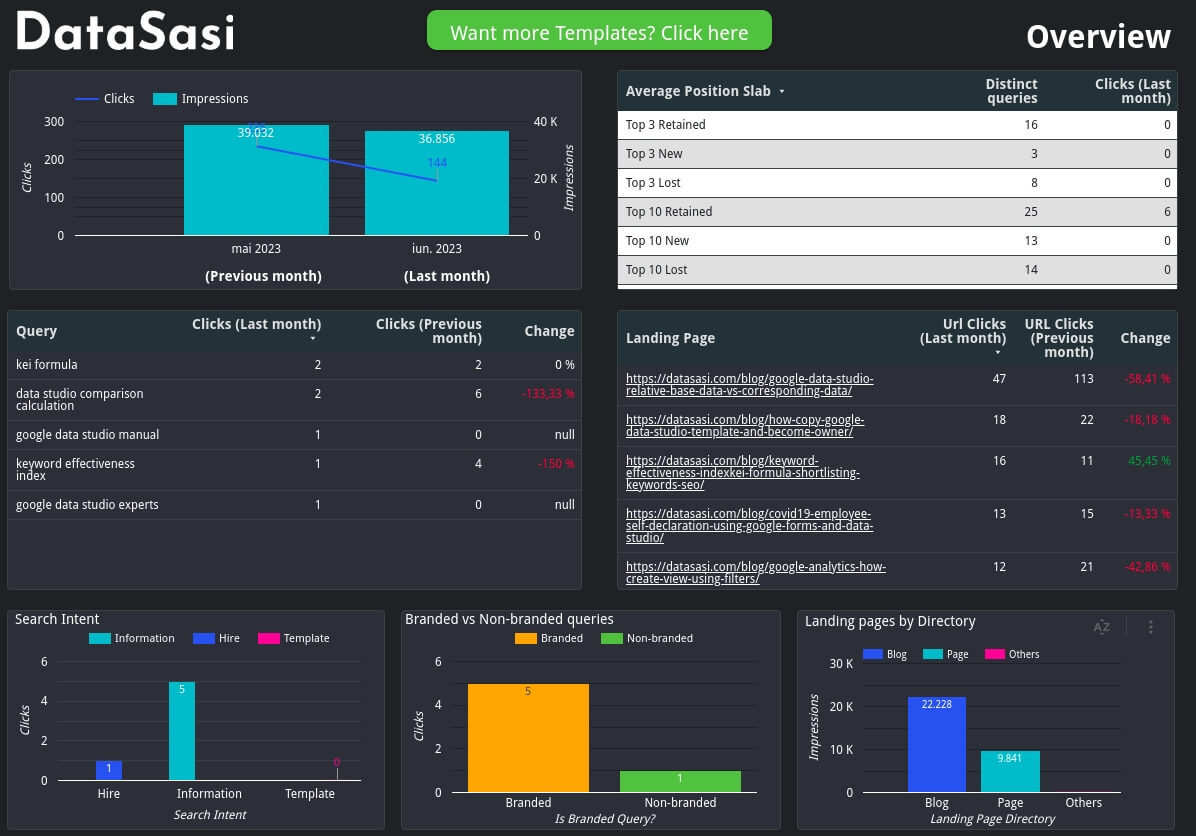Open the google-data-studio-relative-base-data blog link
This screenshot has width=1196, height=836.
(749, 385)
